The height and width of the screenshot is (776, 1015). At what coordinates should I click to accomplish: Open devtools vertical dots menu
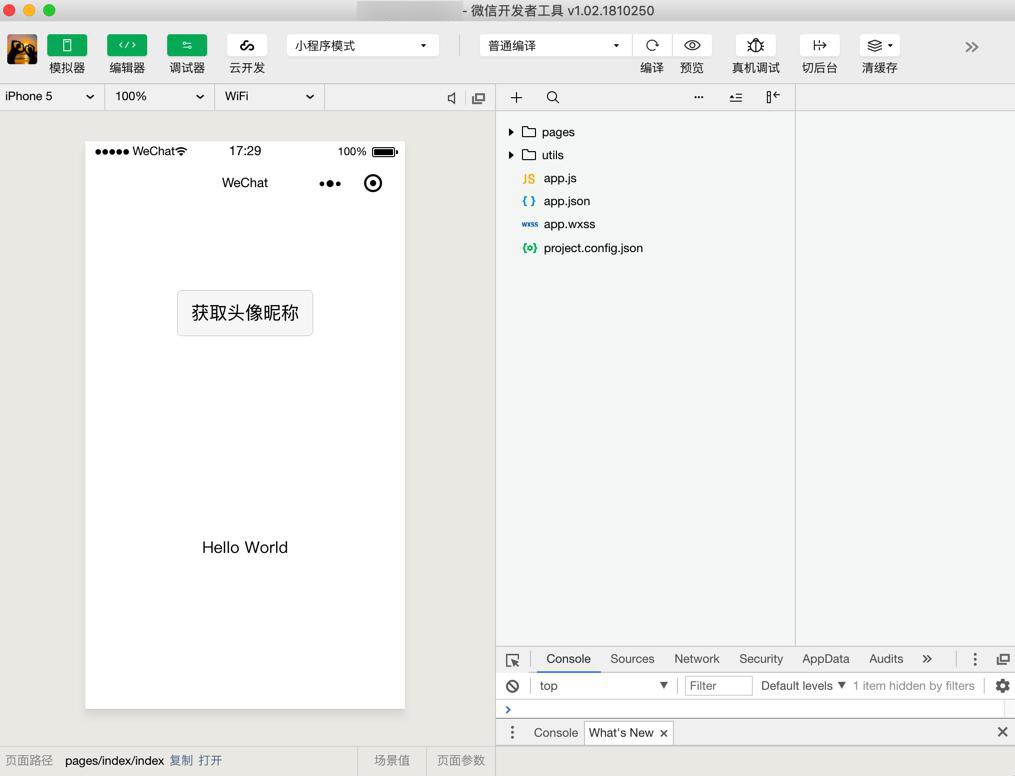coord(975,659)
